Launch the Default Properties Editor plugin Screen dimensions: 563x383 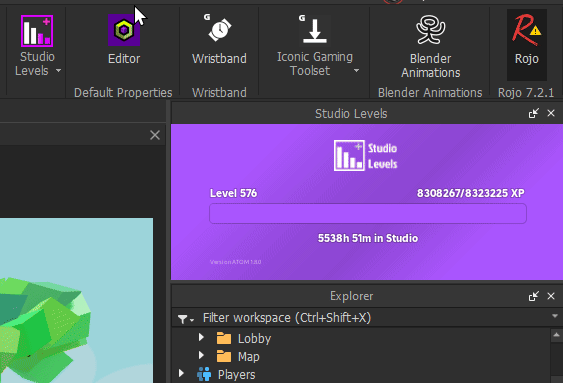click(124, 39)
